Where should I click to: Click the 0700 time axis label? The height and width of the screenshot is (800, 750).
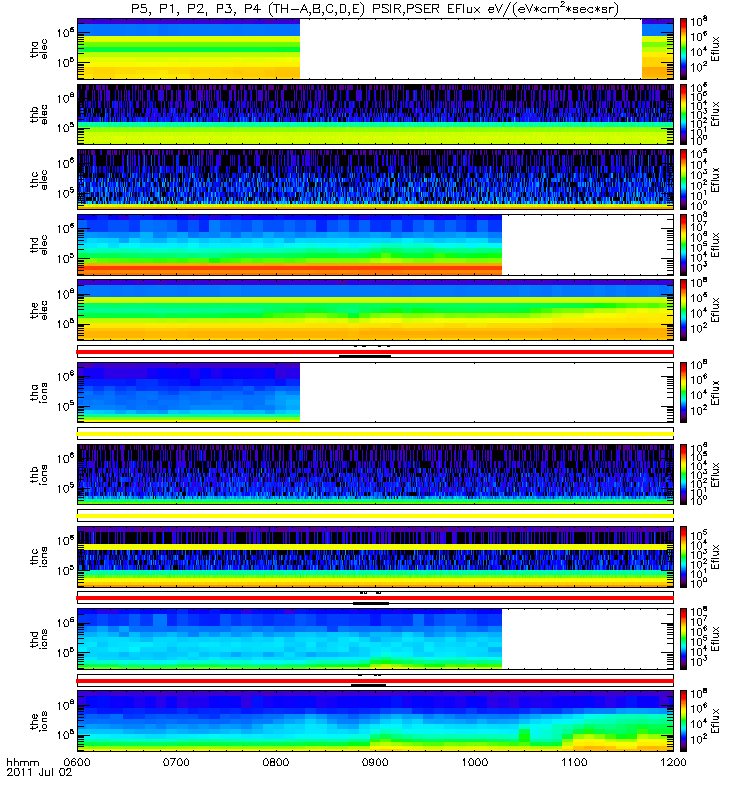pos(176,762)
